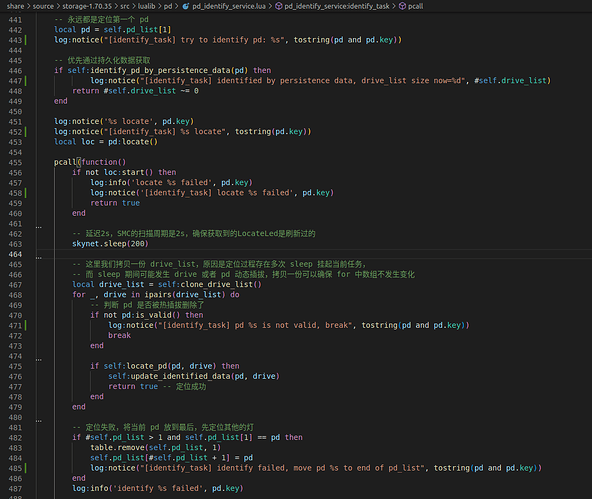The image size is (592, 499).
Task: Click the Lua file icon in breadcrumbs
Action: (186, 6)
